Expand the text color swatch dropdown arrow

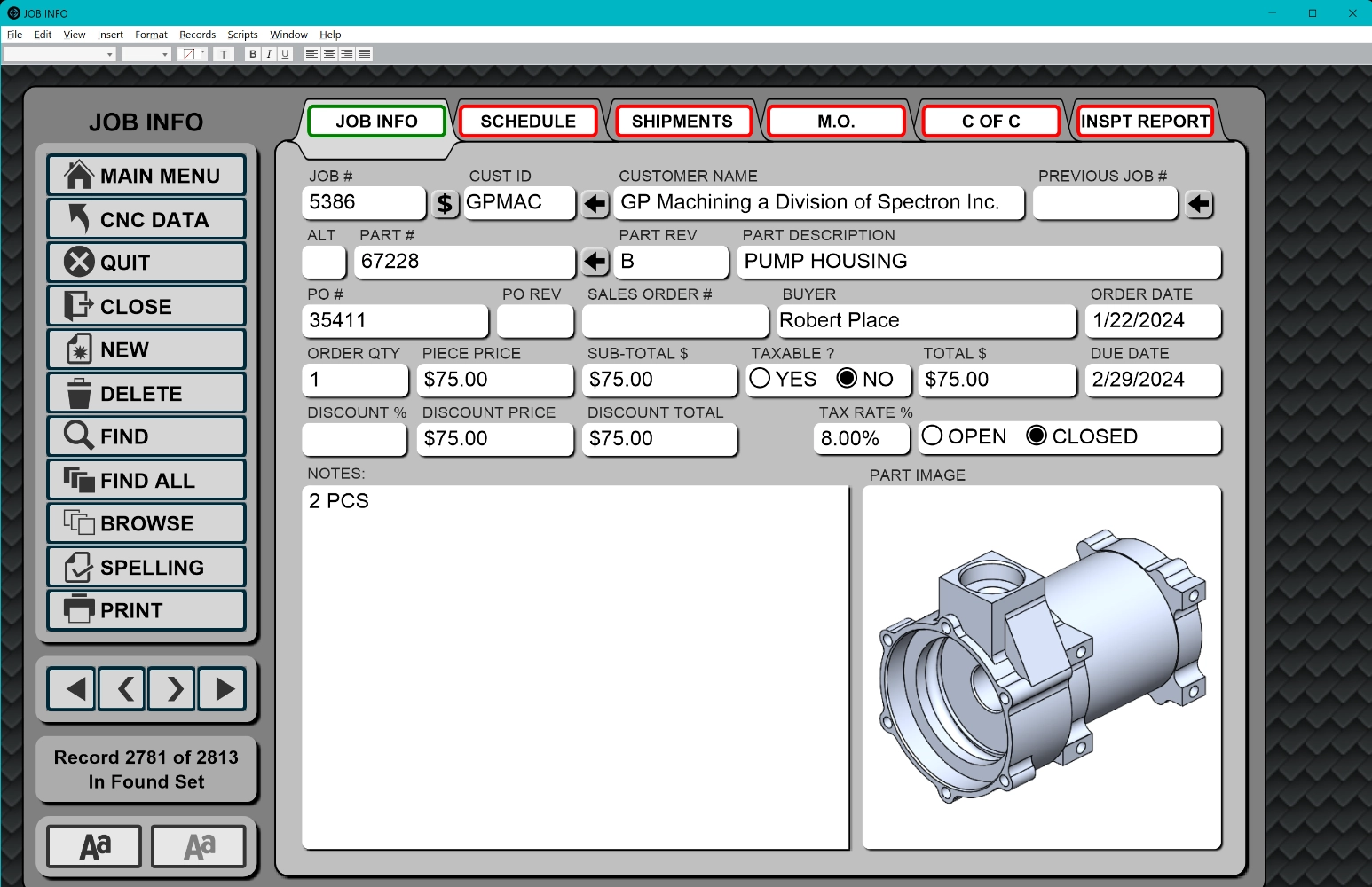(203, 54)
